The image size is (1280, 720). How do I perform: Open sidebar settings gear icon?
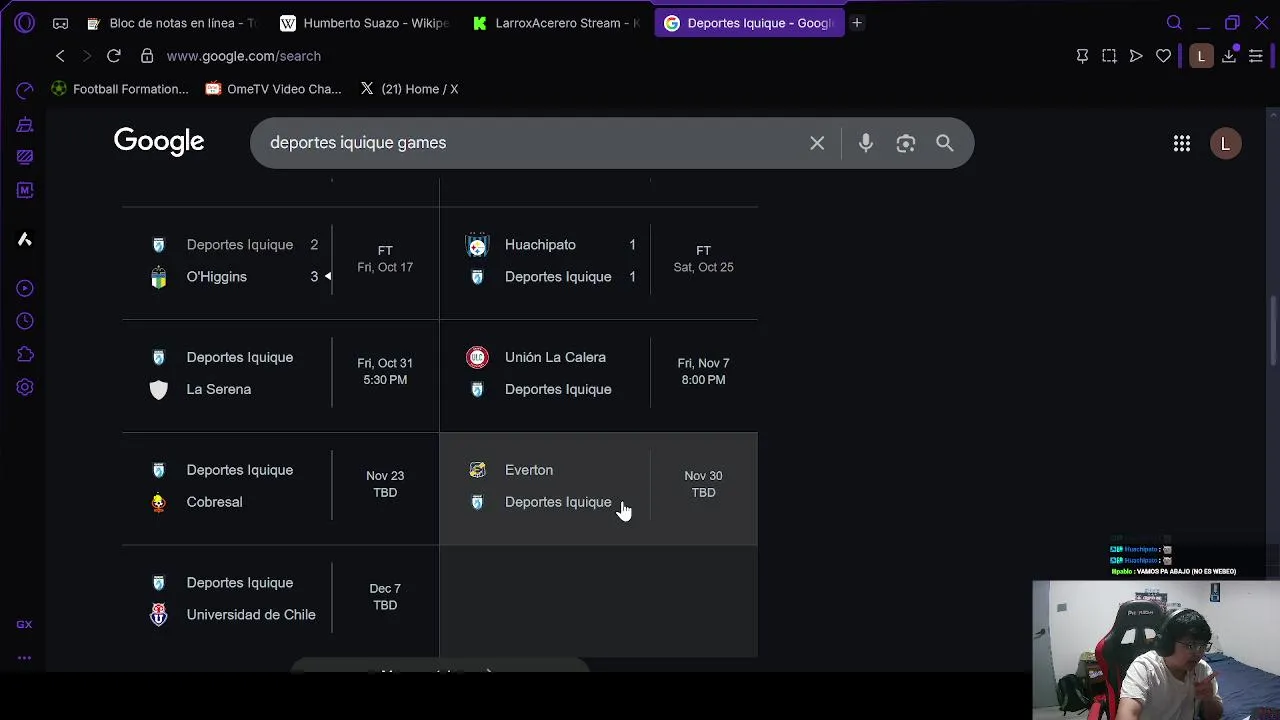25,387
